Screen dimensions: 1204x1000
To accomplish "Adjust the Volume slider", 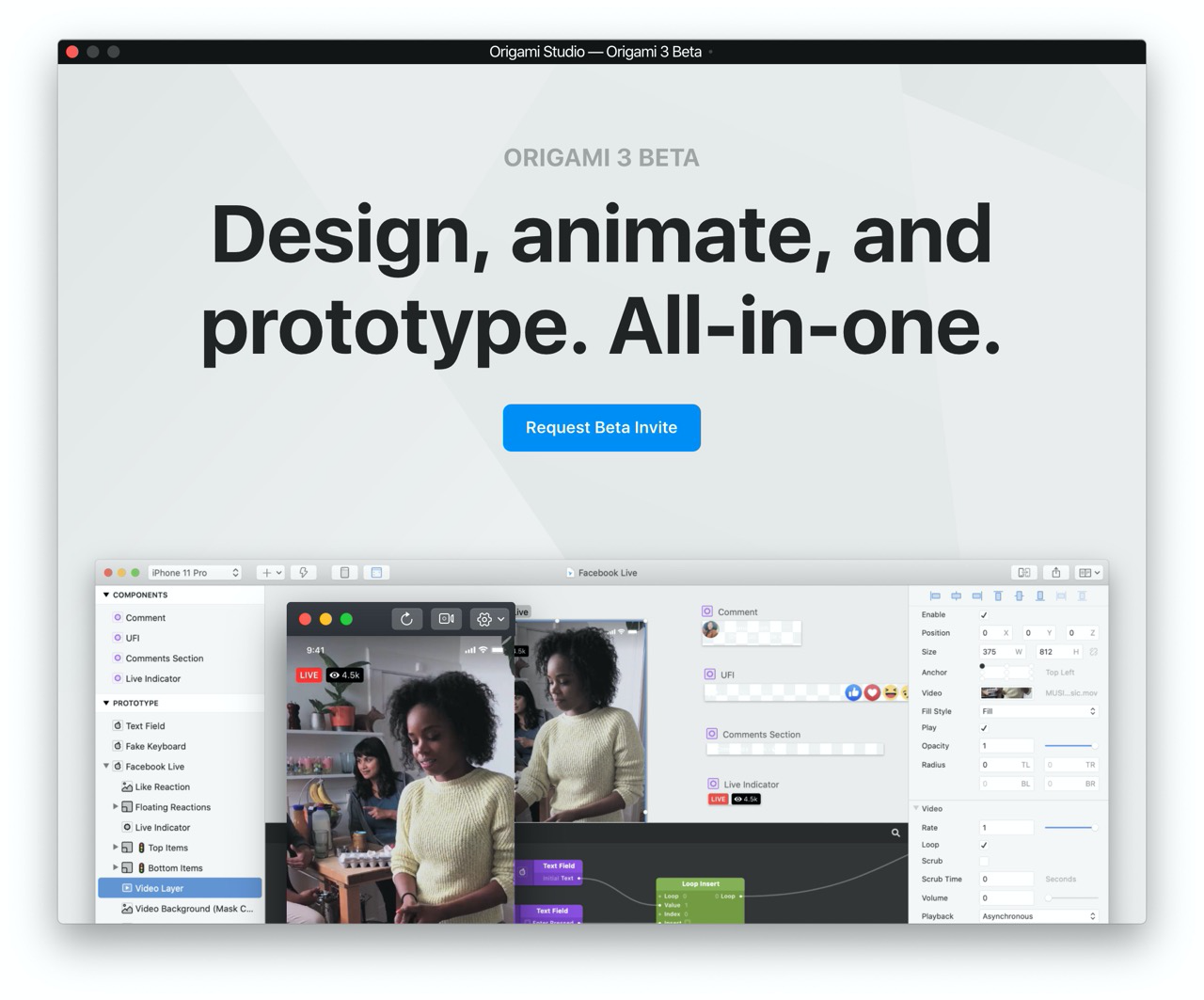I will coord(1069,897).
